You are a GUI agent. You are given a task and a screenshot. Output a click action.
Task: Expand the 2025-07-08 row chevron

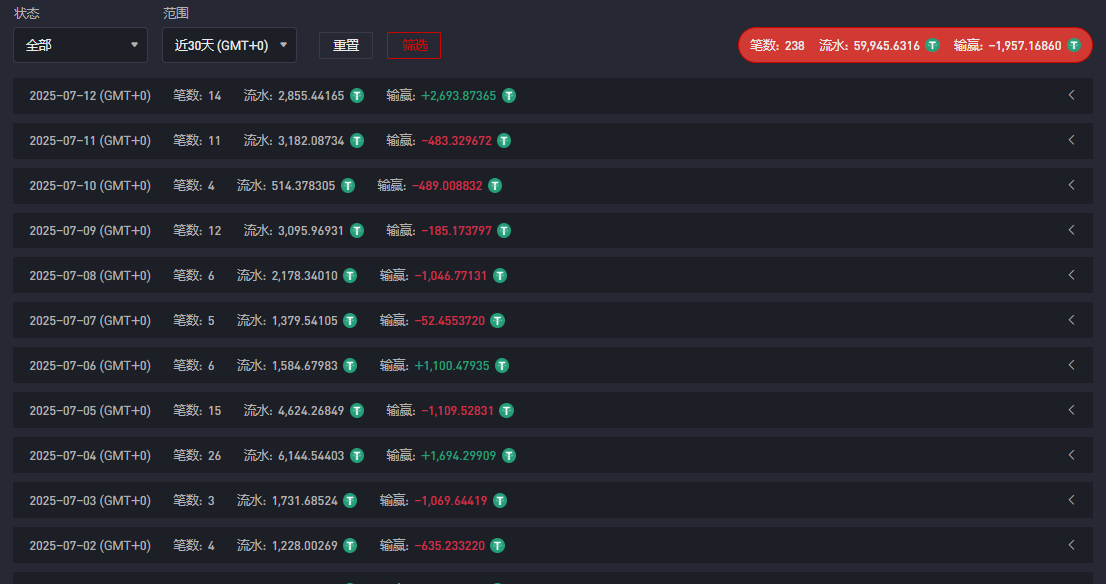pyautogui.click(x=1071, y=275)
